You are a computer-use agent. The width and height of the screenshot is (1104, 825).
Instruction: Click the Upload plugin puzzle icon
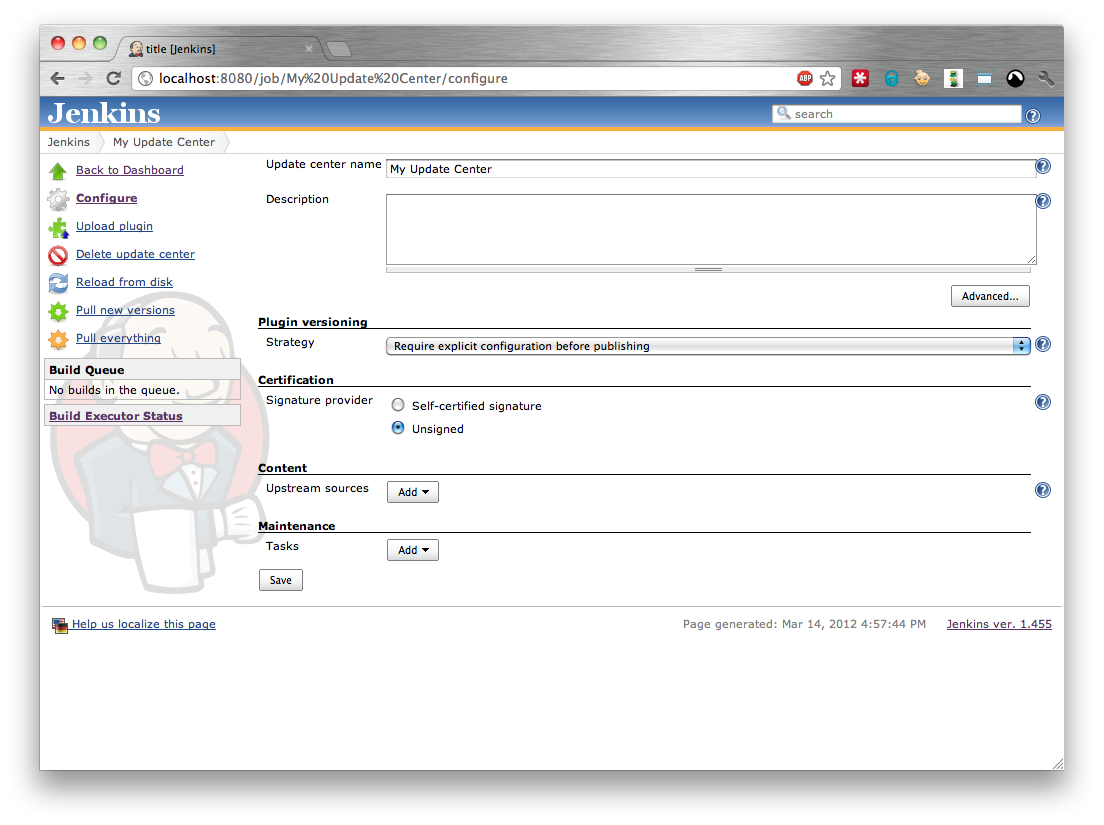(x=58, y=227)
